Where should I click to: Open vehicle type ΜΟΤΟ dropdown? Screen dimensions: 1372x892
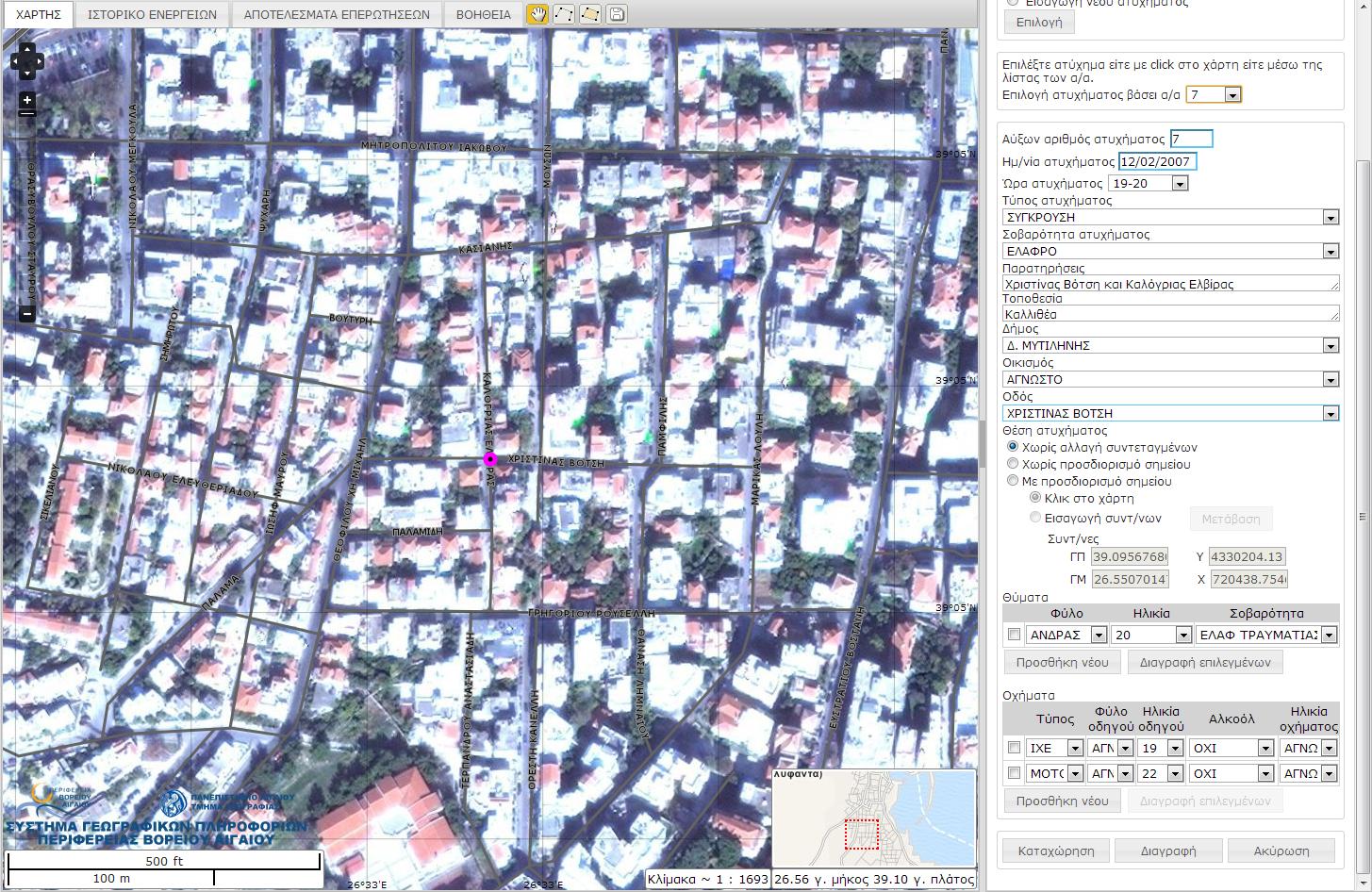click(1055, 773)
